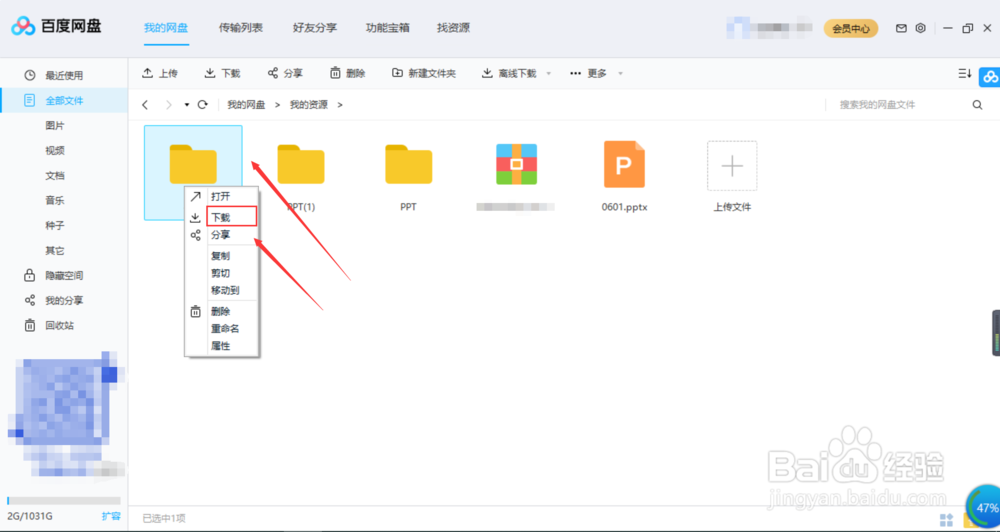
Task: Choose 分享 in context menu
Action: [221, 235]
